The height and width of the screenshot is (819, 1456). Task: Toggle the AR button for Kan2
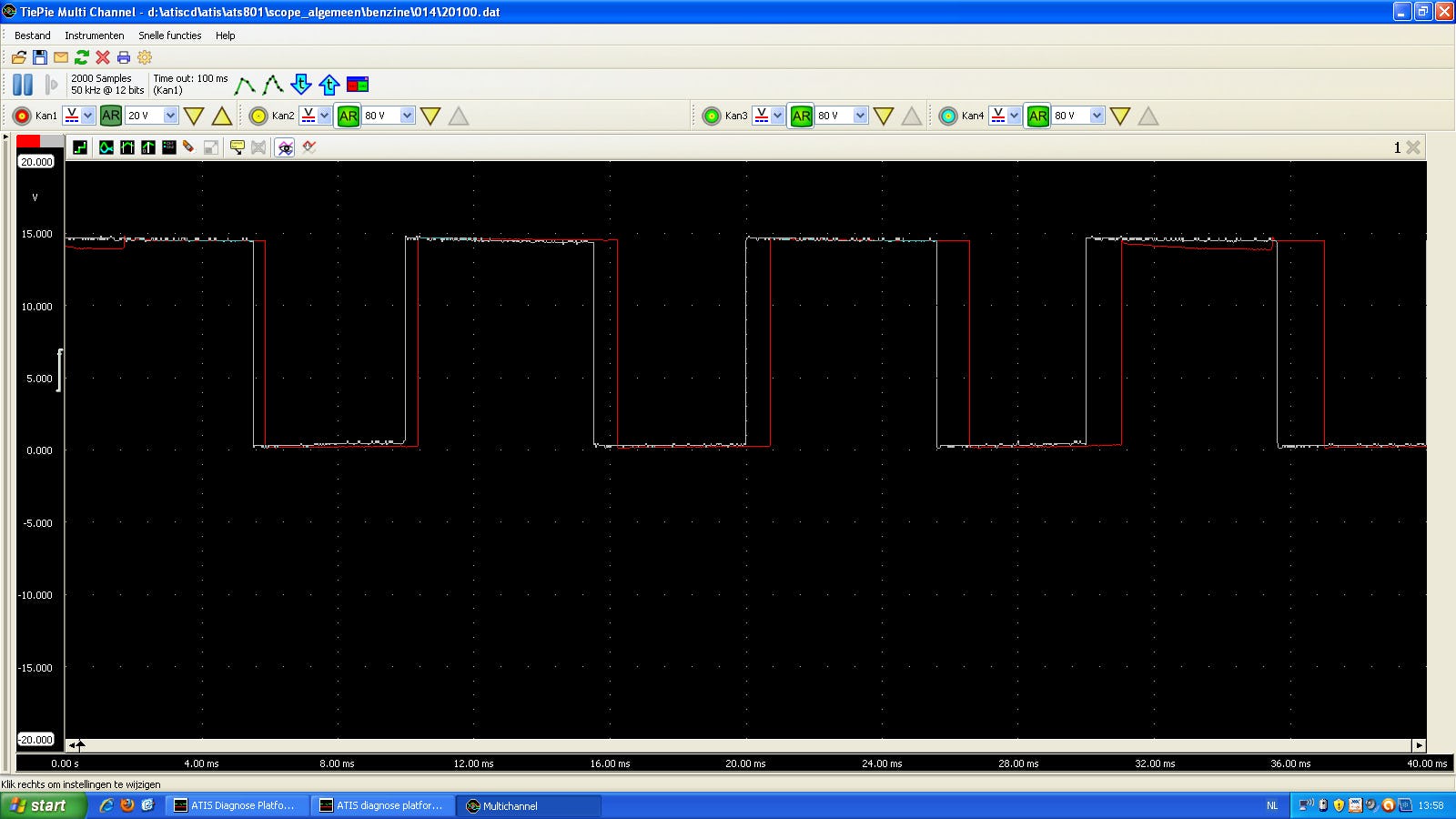click(x=348, y=116)
